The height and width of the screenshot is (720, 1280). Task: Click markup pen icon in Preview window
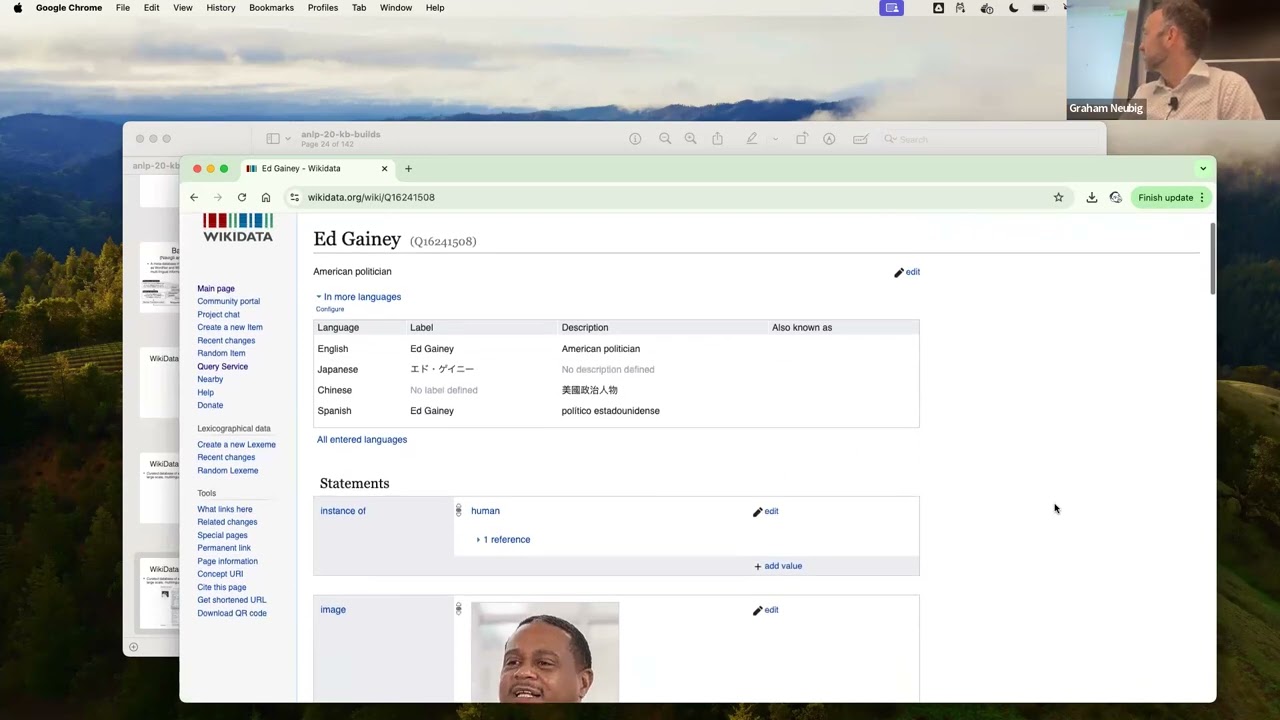(751, 139)
